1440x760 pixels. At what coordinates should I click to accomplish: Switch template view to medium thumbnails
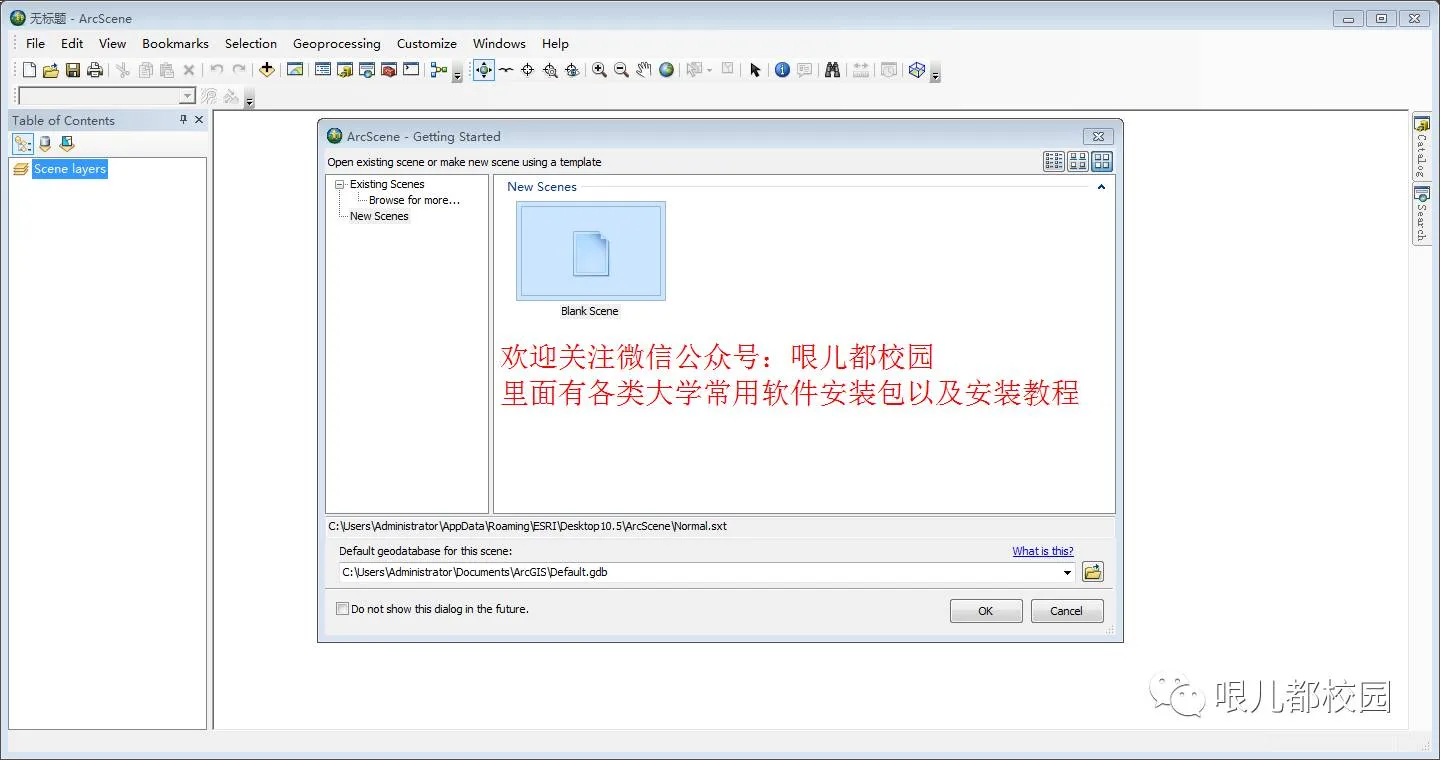1078,161
